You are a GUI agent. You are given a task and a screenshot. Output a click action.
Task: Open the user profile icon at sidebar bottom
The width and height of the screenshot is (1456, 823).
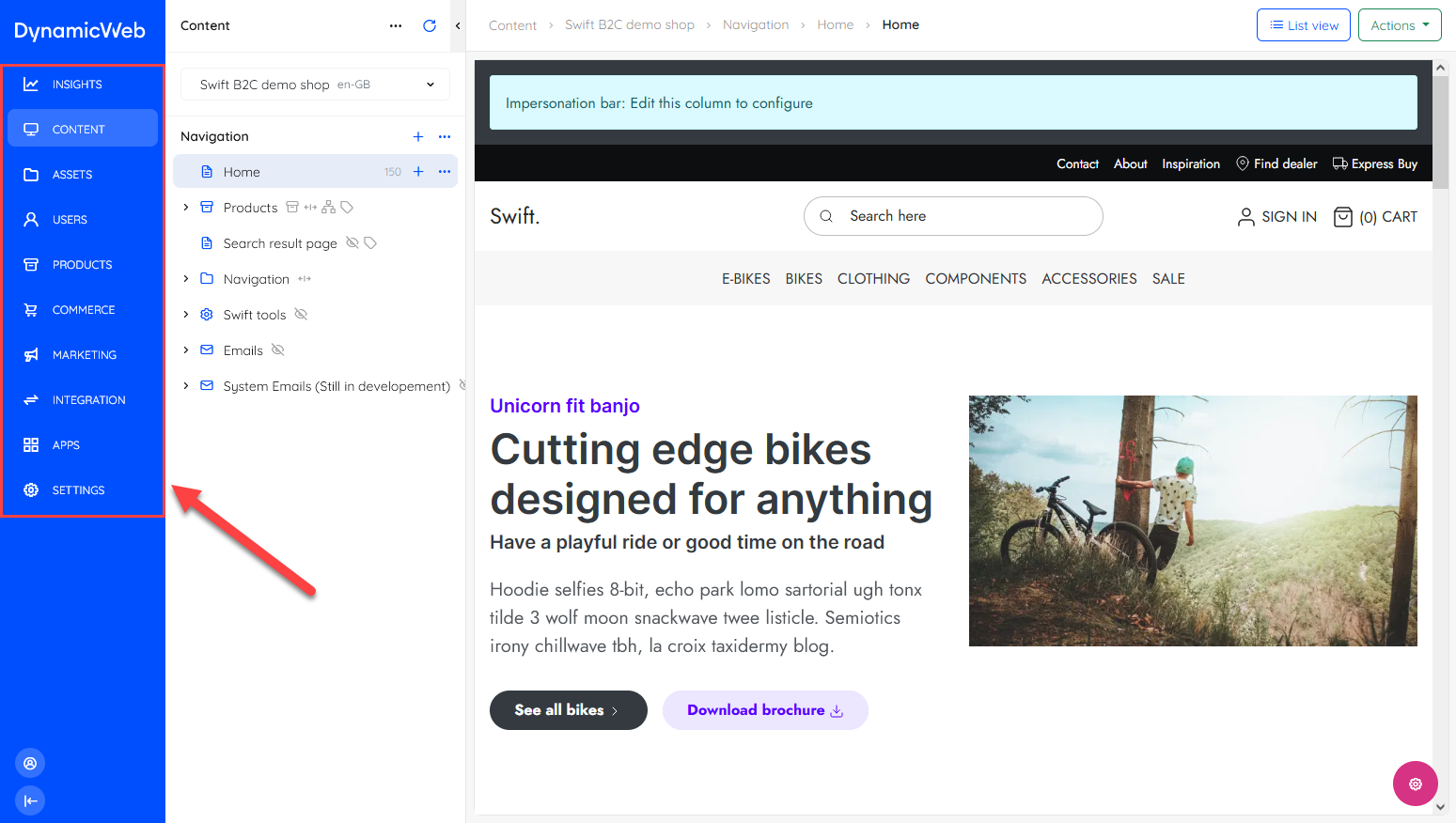pos(30,763)
